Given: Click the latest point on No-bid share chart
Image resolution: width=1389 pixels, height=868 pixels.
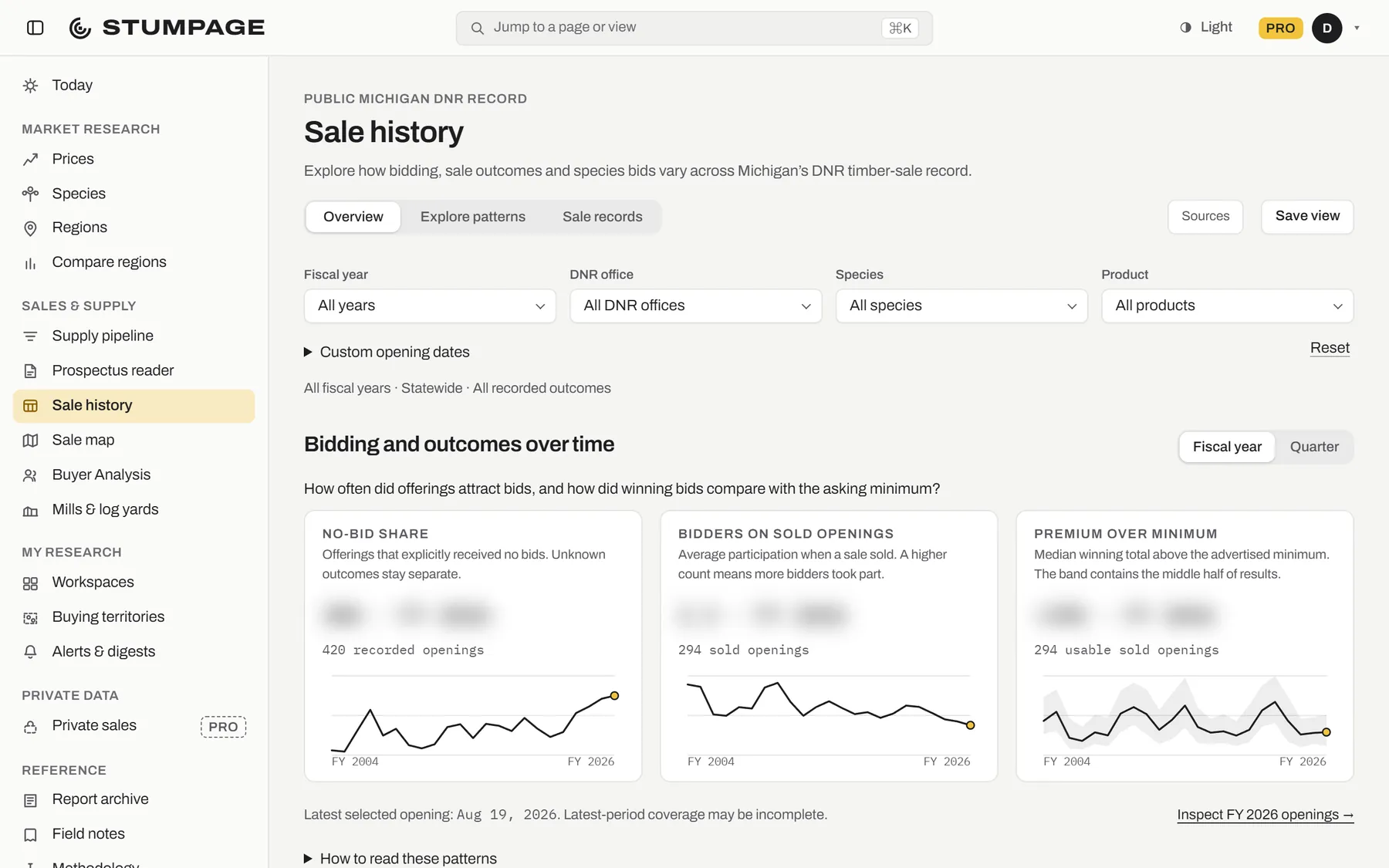Looking at the screenshot, I should click(x=614, y=696).
